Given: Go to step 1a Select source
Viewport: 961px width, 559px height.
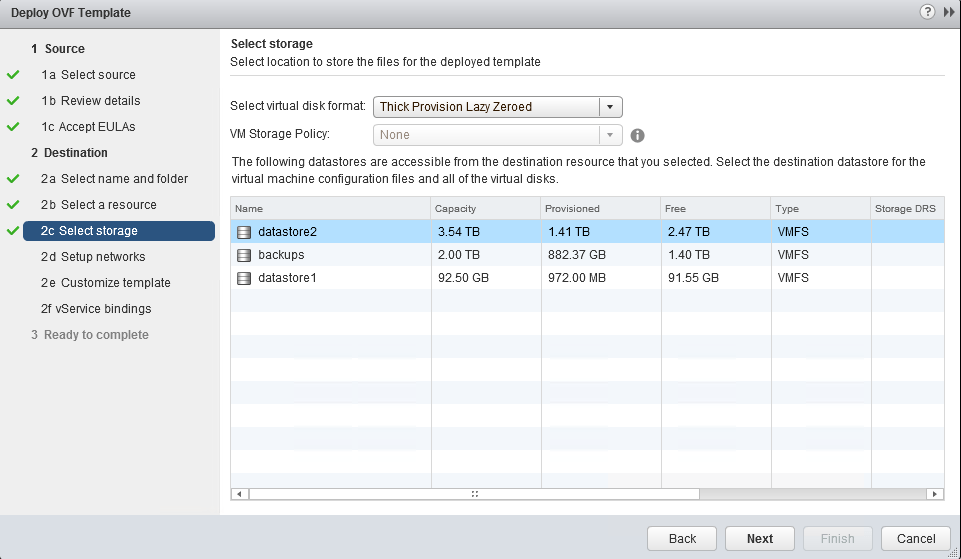Looking at the screenshot, I should tap(98, 75).
